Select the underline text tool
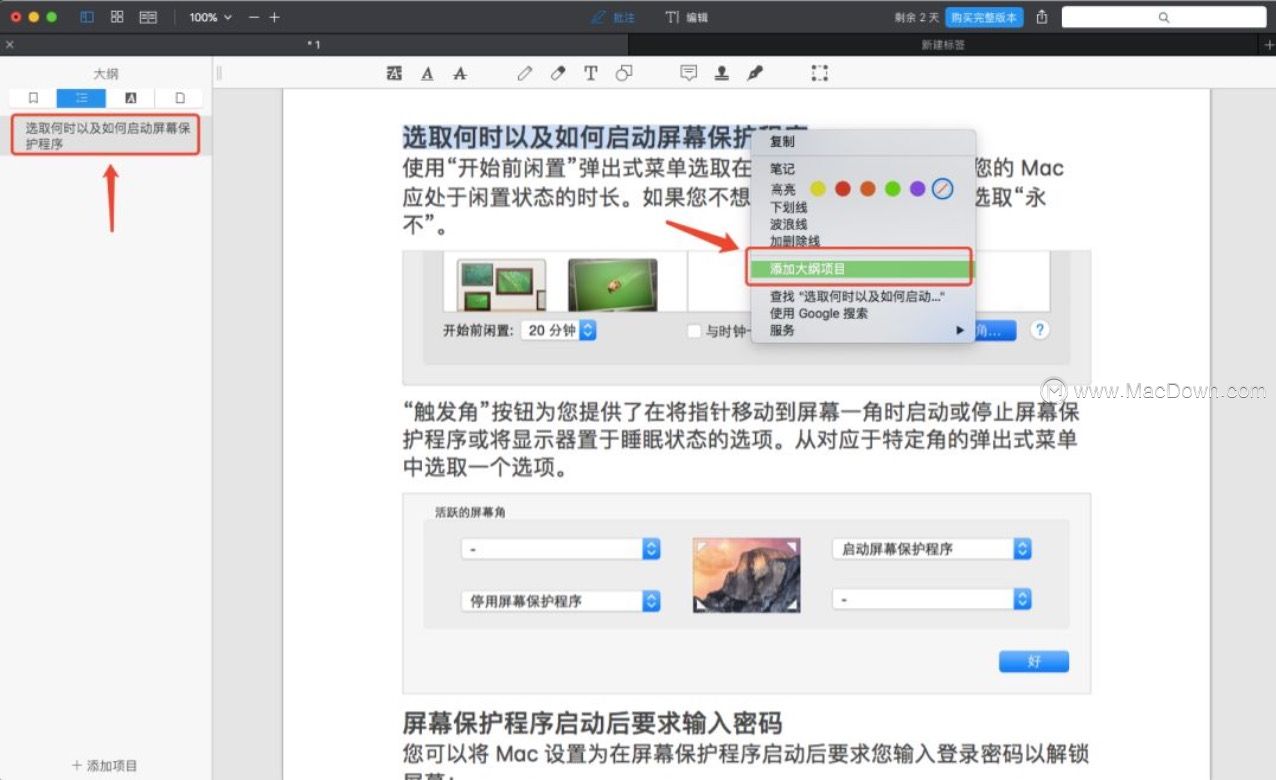This screenshot has height=780, width=1276. (427, 73)
